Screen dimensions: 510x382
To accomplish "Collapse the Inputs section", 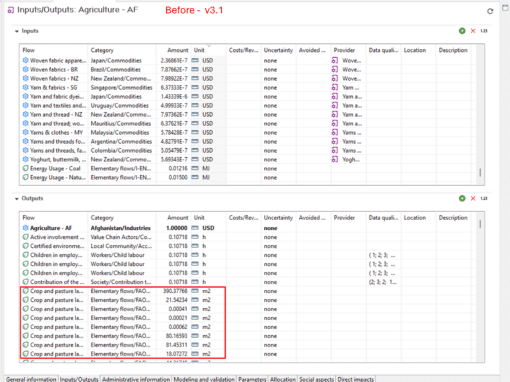I will 17,31.
